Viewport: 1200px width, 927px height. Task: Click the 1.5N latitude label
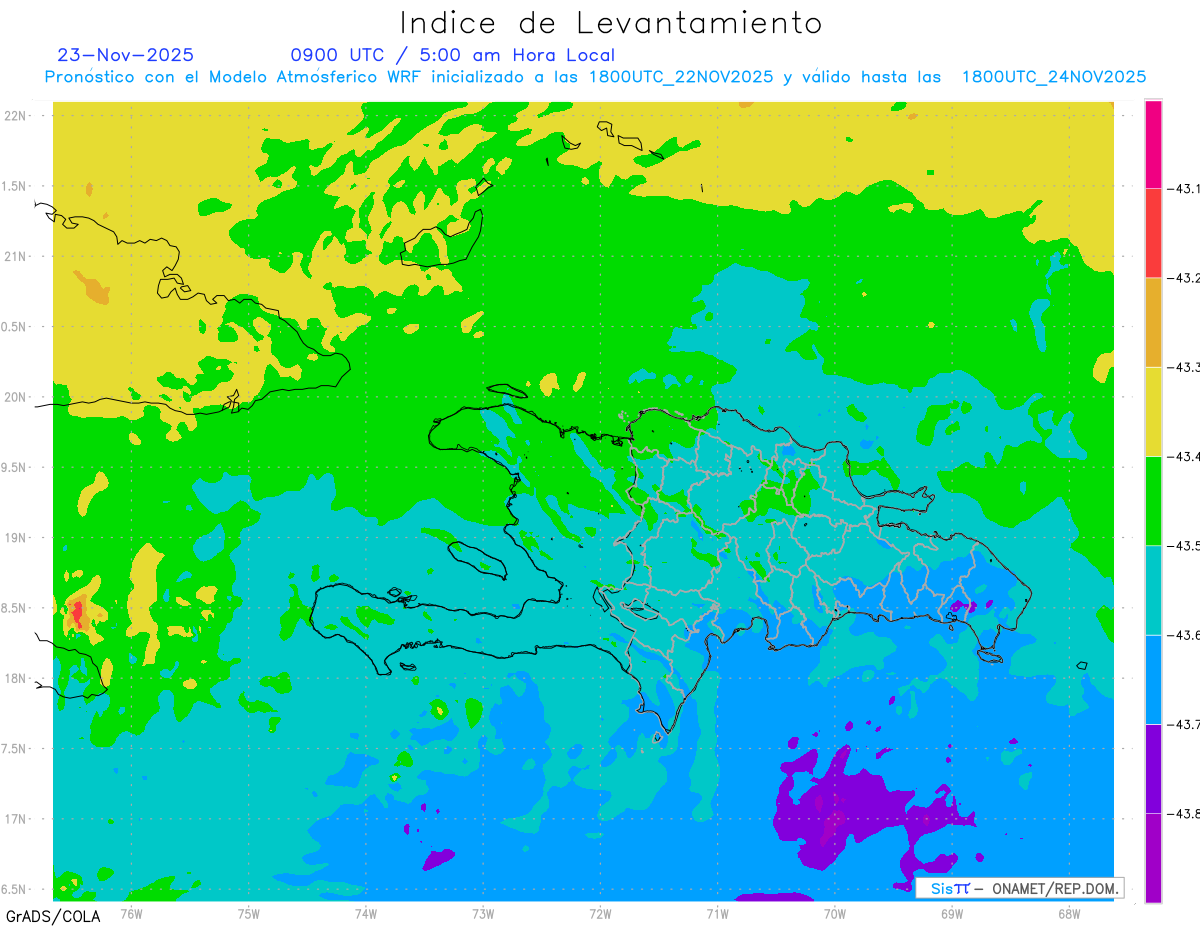point(15,186)
